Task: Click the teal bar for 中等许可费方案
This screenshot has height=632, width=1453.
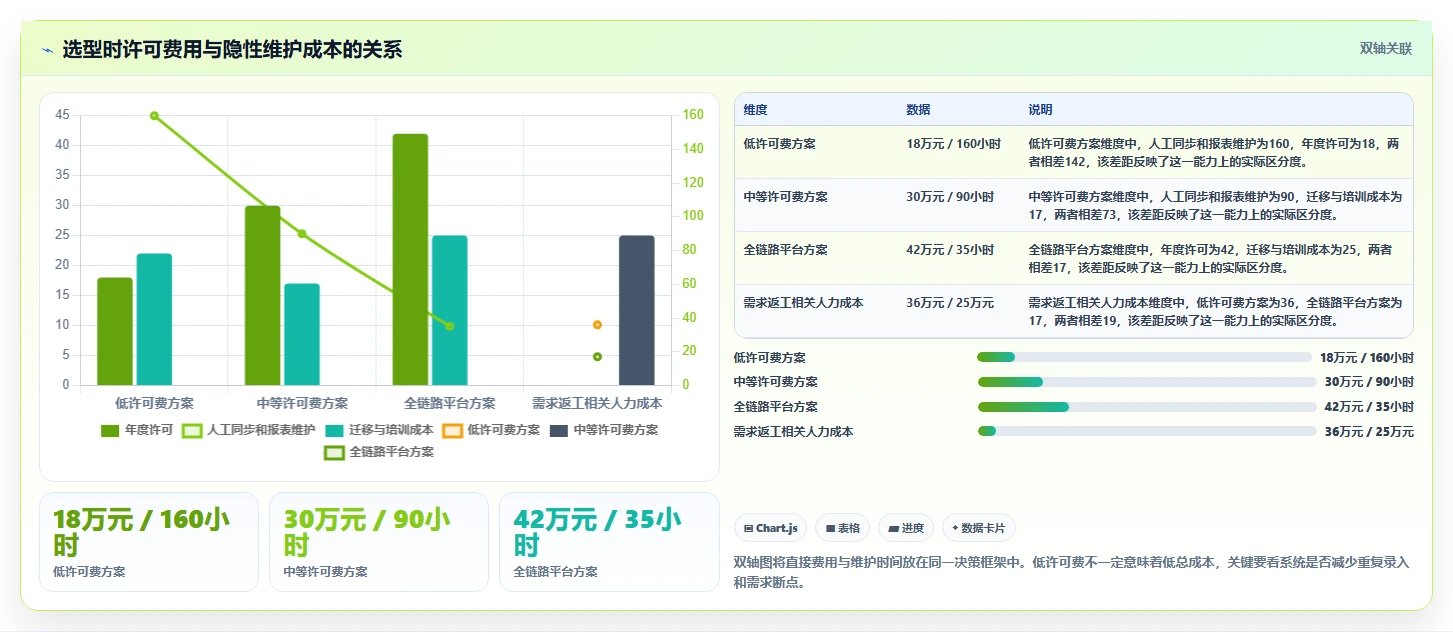Action: [x=302, y=334]
